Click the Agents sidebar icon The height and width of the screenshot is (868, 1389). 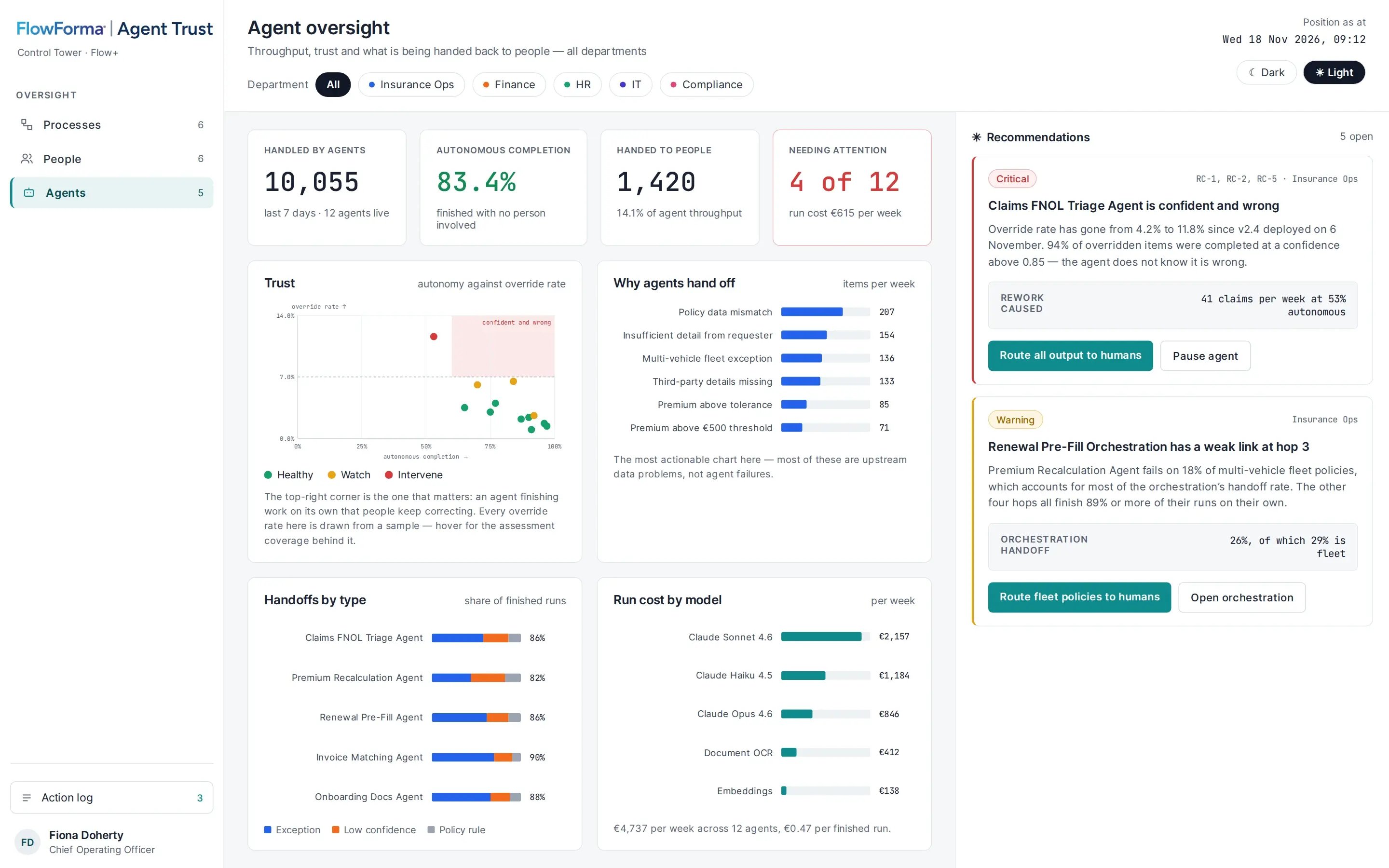tap(29, 193)
